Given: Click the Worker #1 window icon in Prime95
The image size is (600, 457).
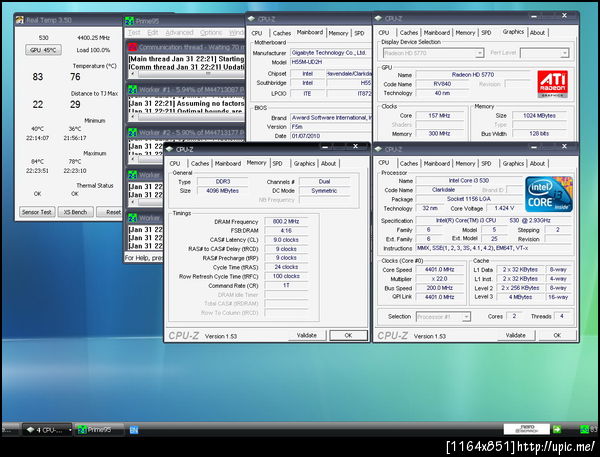Looking at the screenshot, I should (x=132, y=90).
